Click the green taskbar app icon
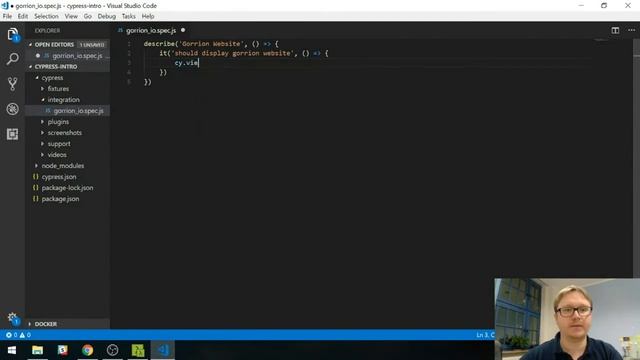This screenshot has height=360, width=640. (138, 350)
